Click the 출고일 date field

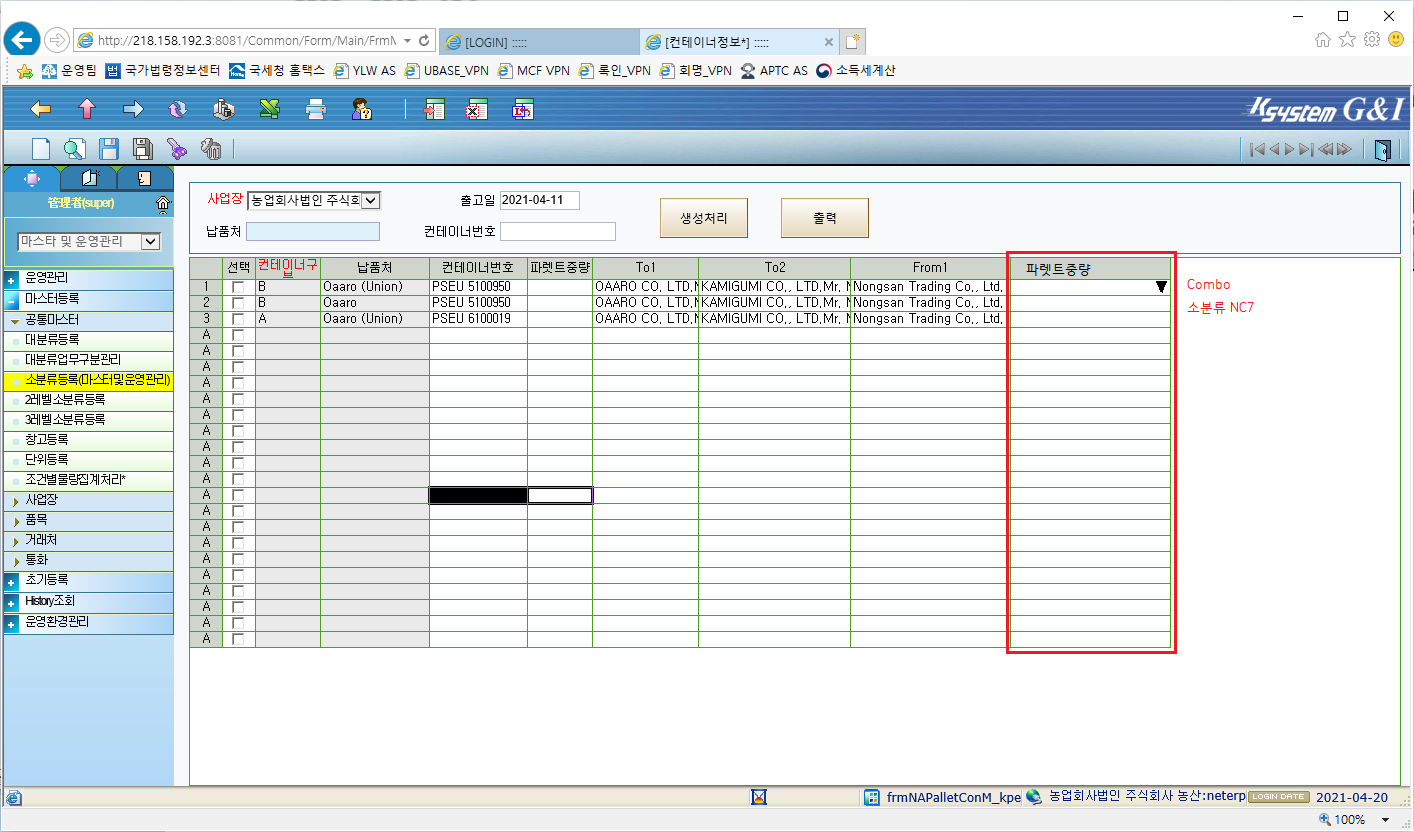pos(540,200)
